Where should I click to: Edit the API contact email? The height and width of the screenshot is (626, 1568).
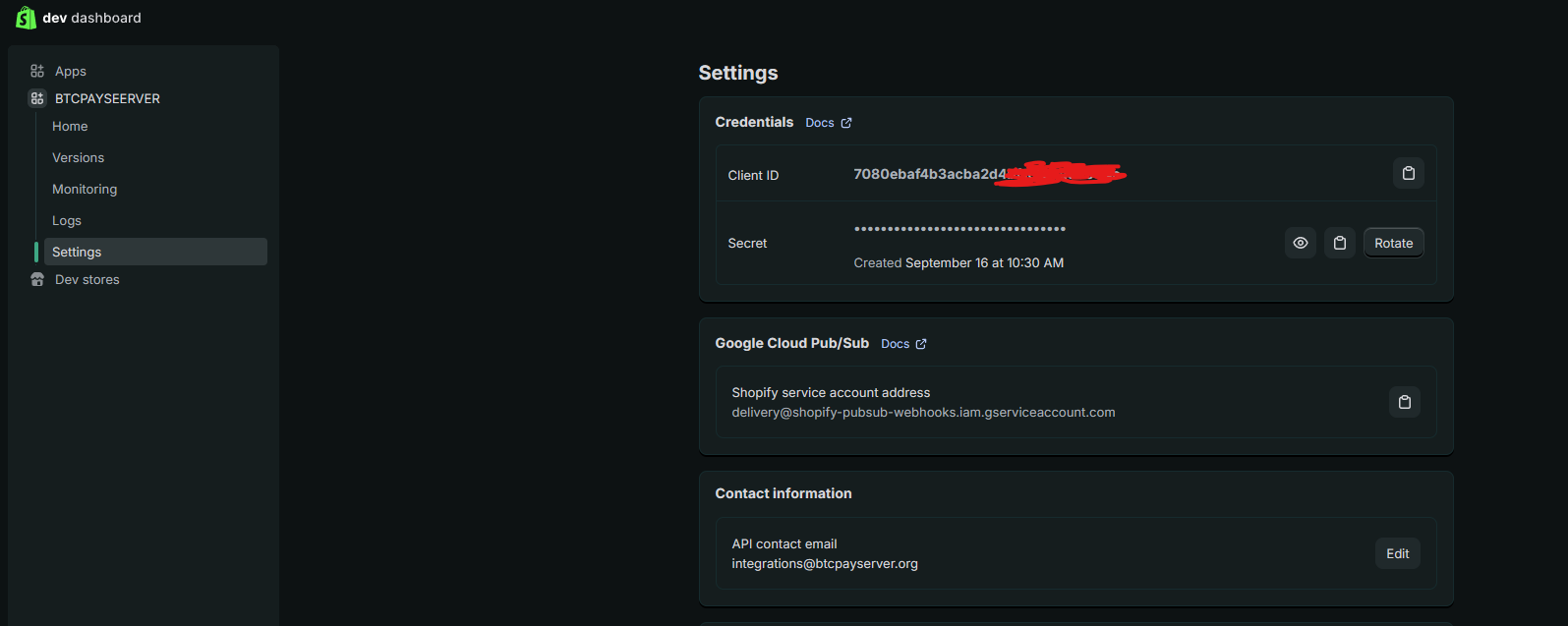tap(1397, 553)
